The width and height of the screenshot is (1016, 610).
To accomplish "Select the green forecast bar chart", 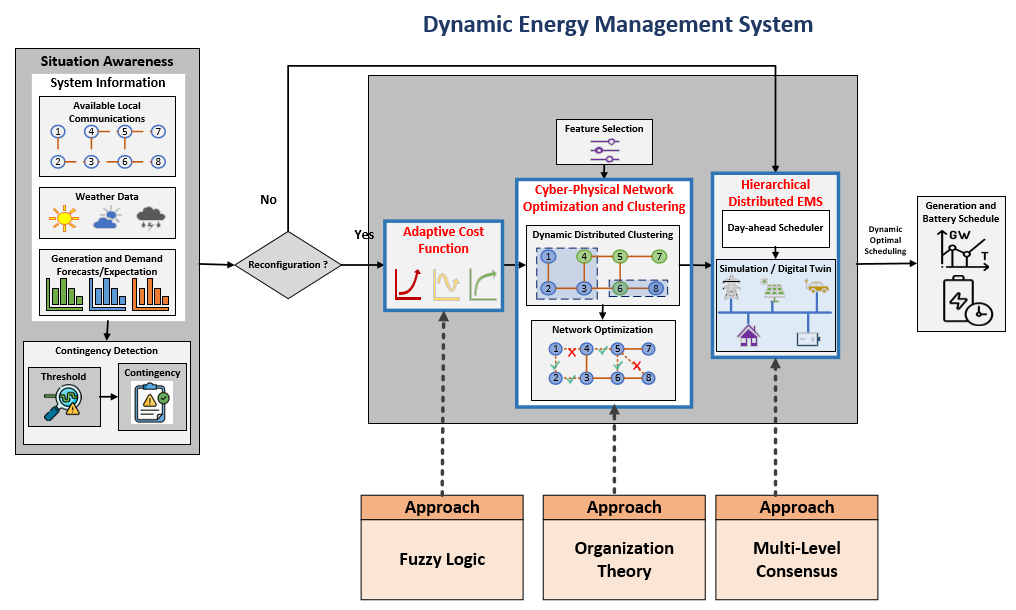I will (64, 294).
